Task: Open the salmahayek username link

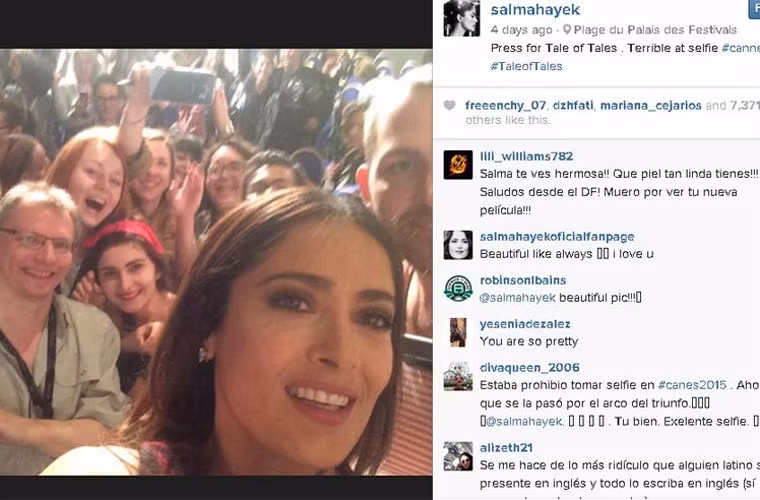Action: coord(535,10)
